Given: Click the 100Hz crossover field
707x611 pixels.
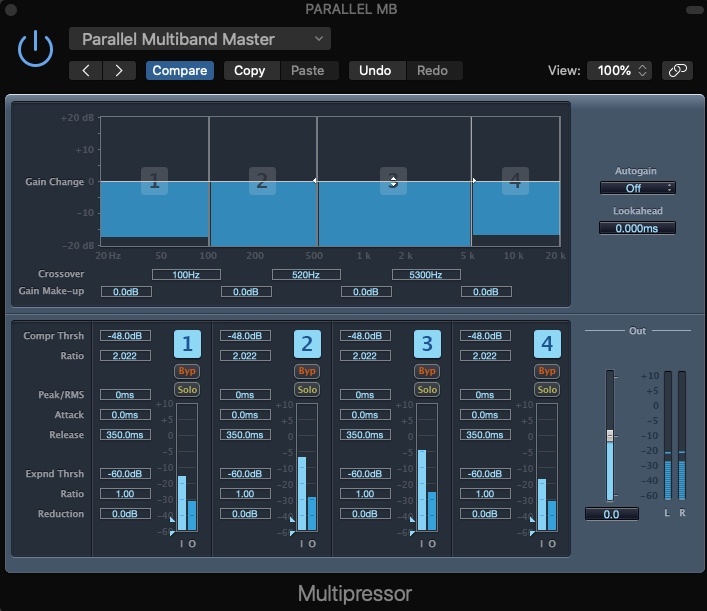Looking at the screenshot, I should (x=186, y=275).
